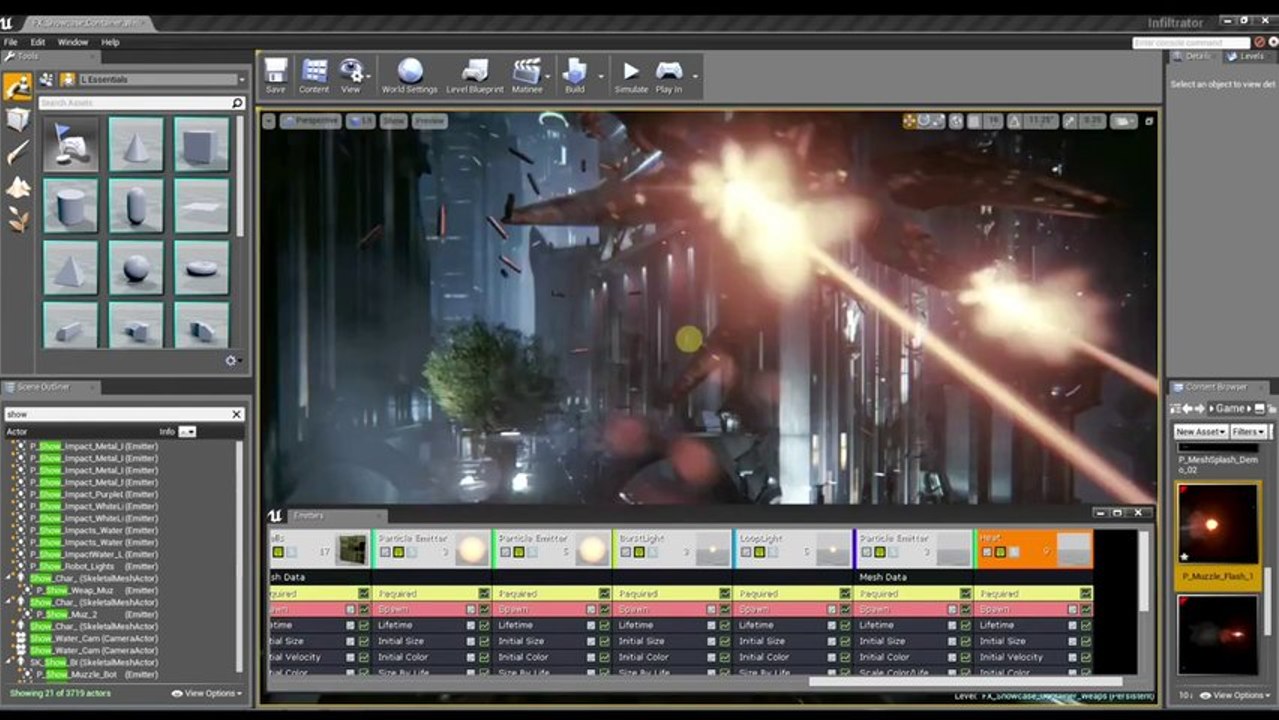Clear the Scene Outliner search text
1279x720 pixels.
point(237,414)
